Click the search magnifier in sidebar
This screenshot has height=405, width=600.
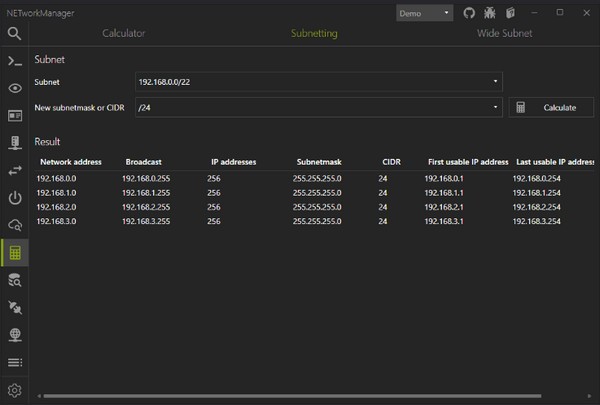coord(15,33)
